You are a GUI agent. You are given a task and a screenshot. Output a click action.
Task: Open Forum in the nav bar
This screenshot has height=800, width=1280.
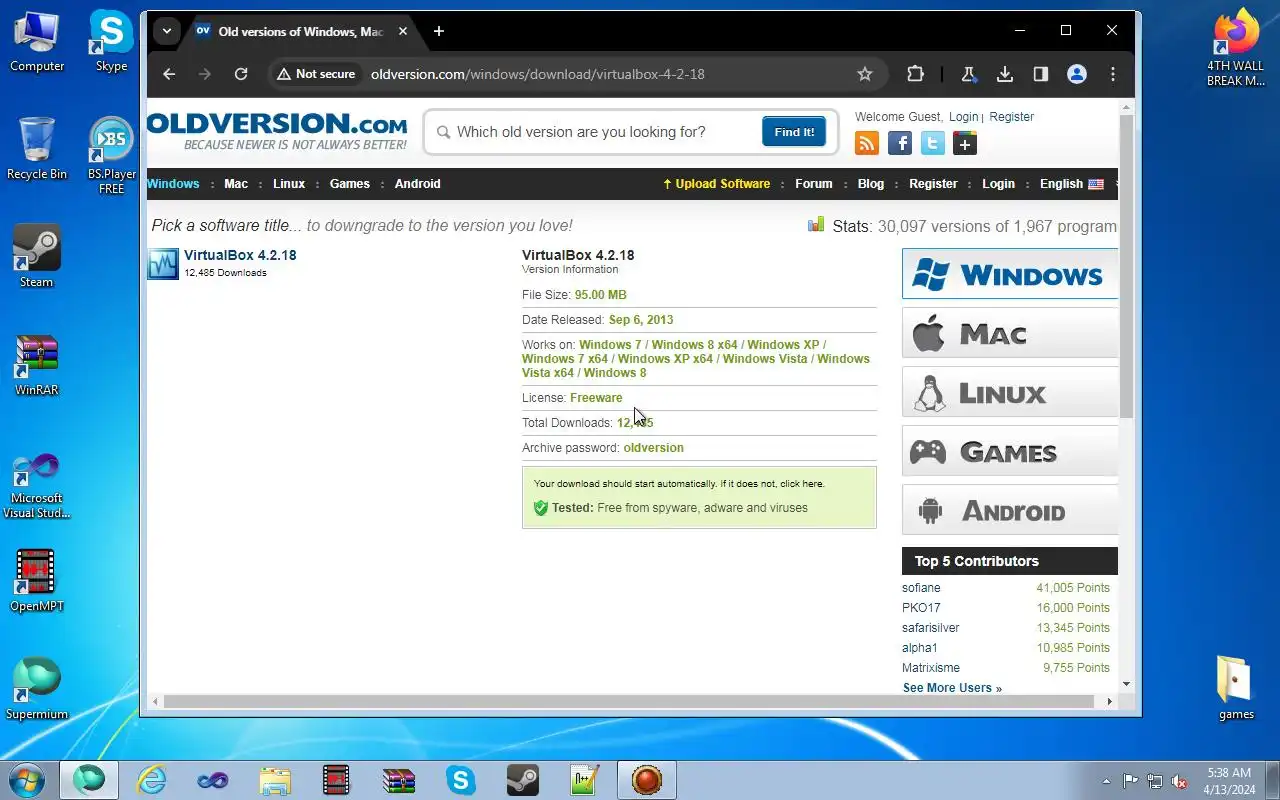(x=814, y=184)
